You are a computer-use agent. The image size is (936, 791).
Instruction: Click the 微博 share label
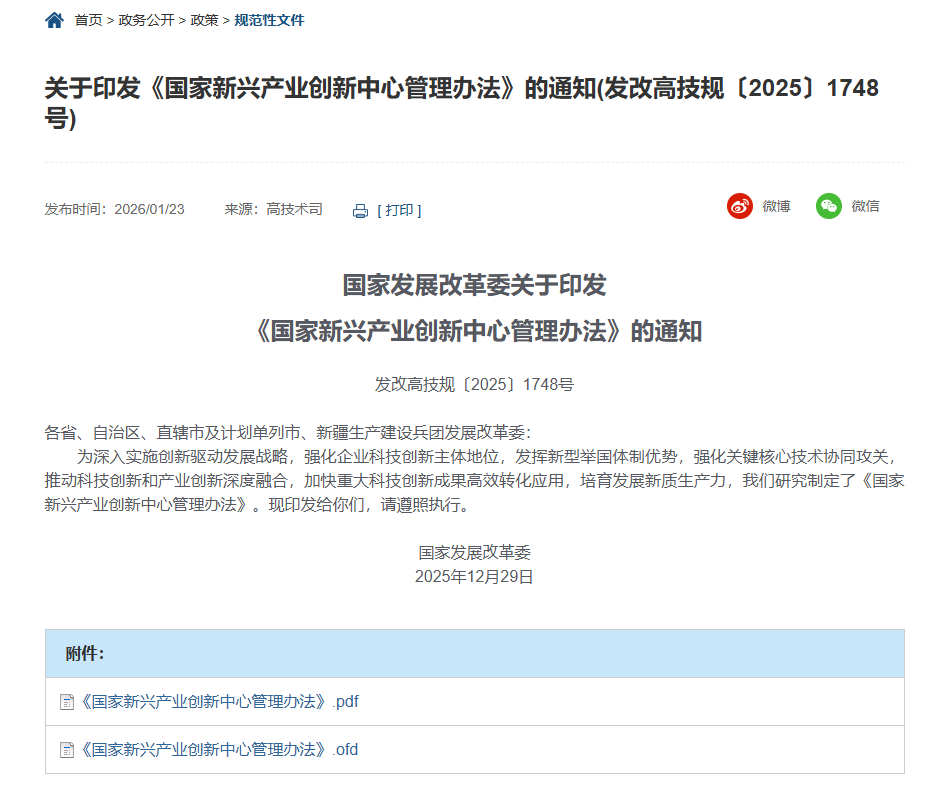pos(776,207)
